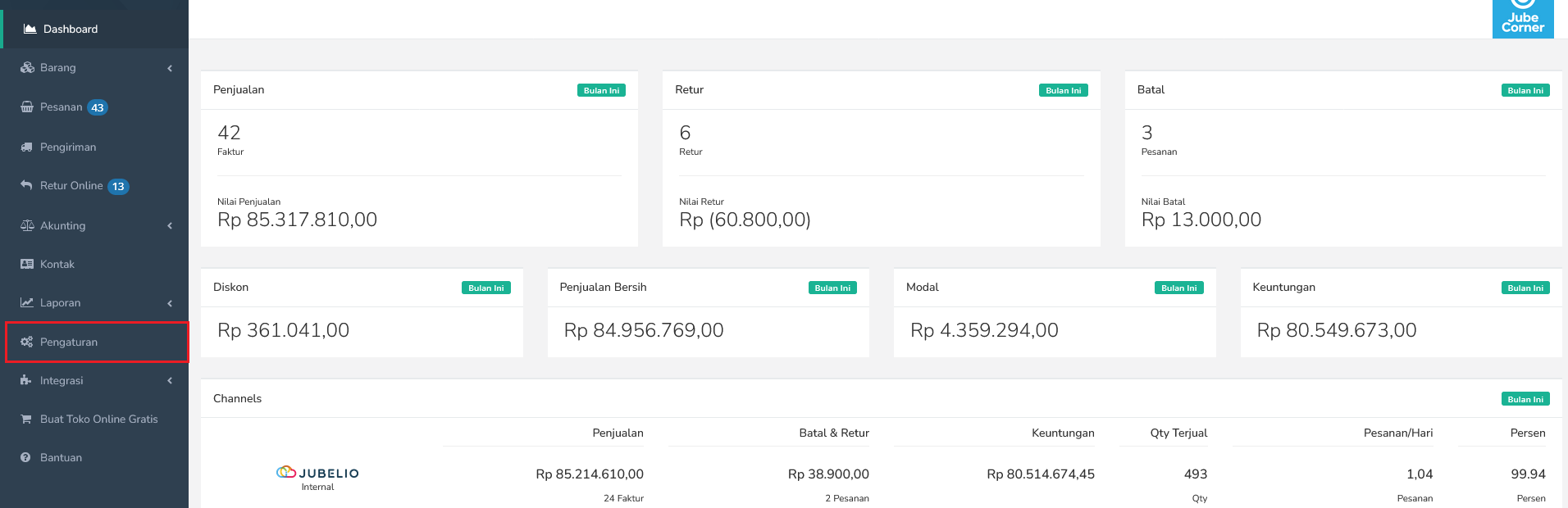Click the Pesanan basket icon

[x=27, y=107]
